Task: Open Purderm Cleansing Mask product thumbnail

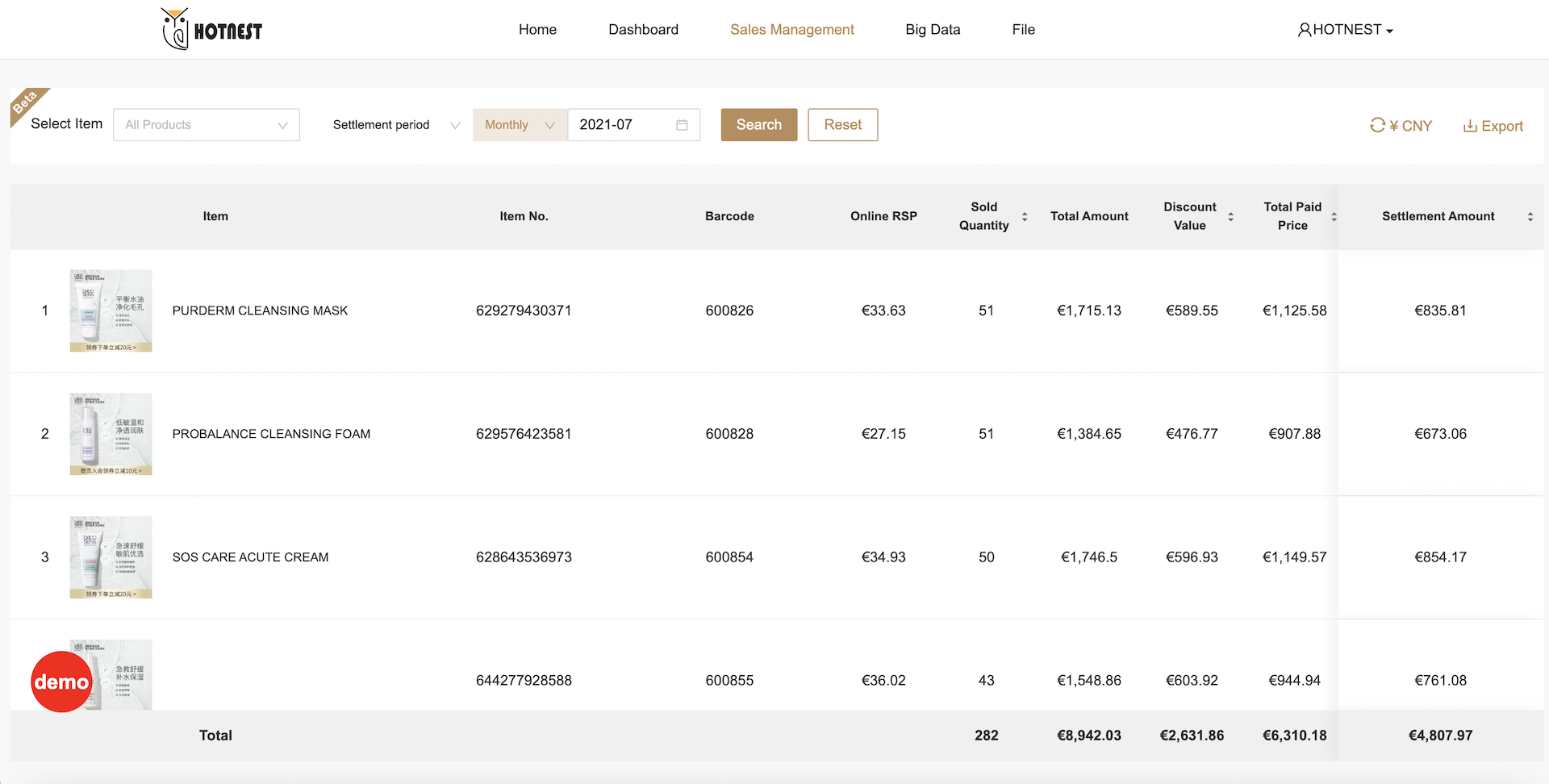Action: point(111,311)
